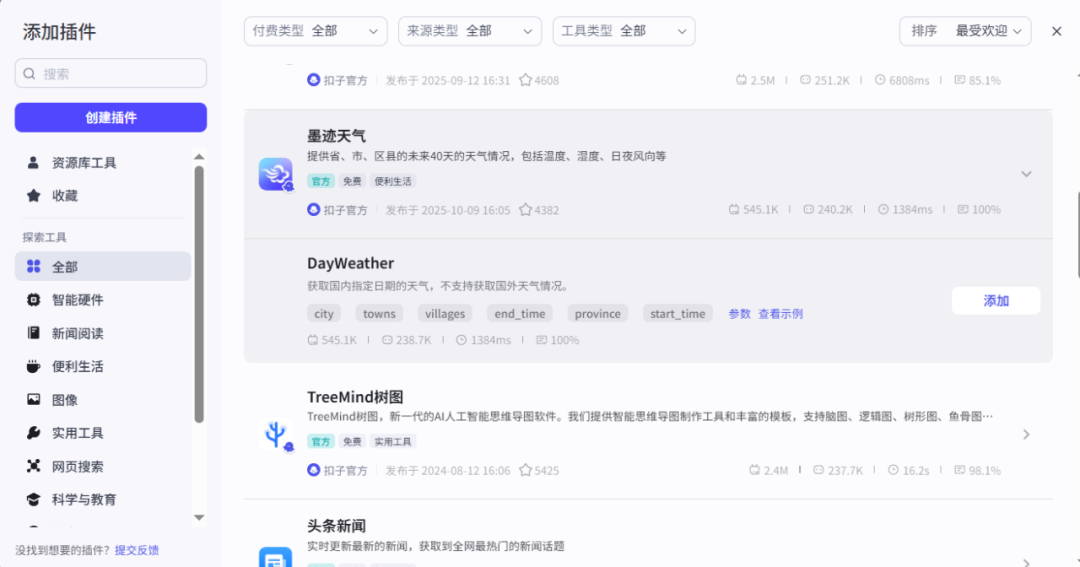Click the sidebar category scrollbar thumb
Viewport: 1080px width, 567px height.
[x=199, y=294]
